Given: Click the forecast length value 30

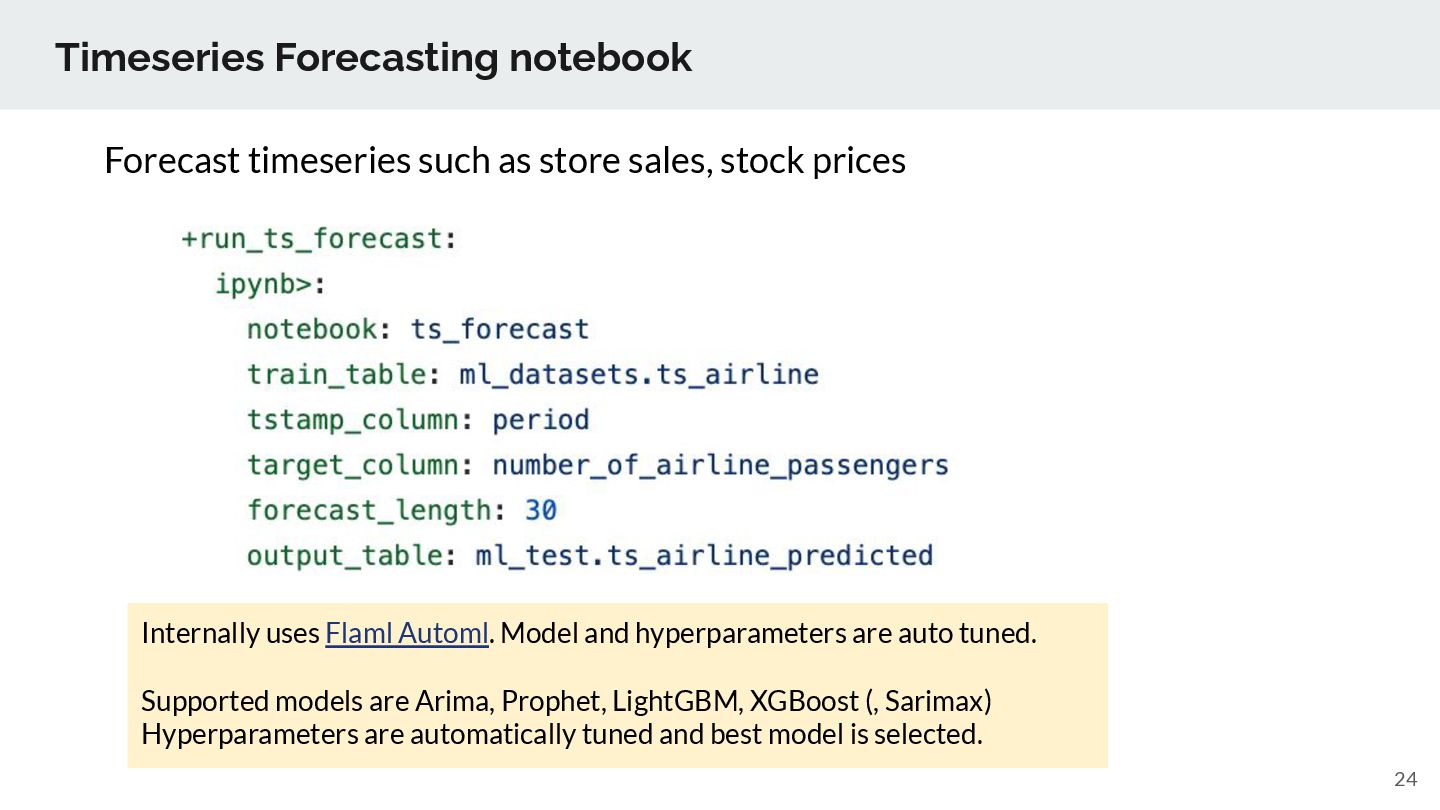Looking at the screenshot, I should [x=541, y=510].
